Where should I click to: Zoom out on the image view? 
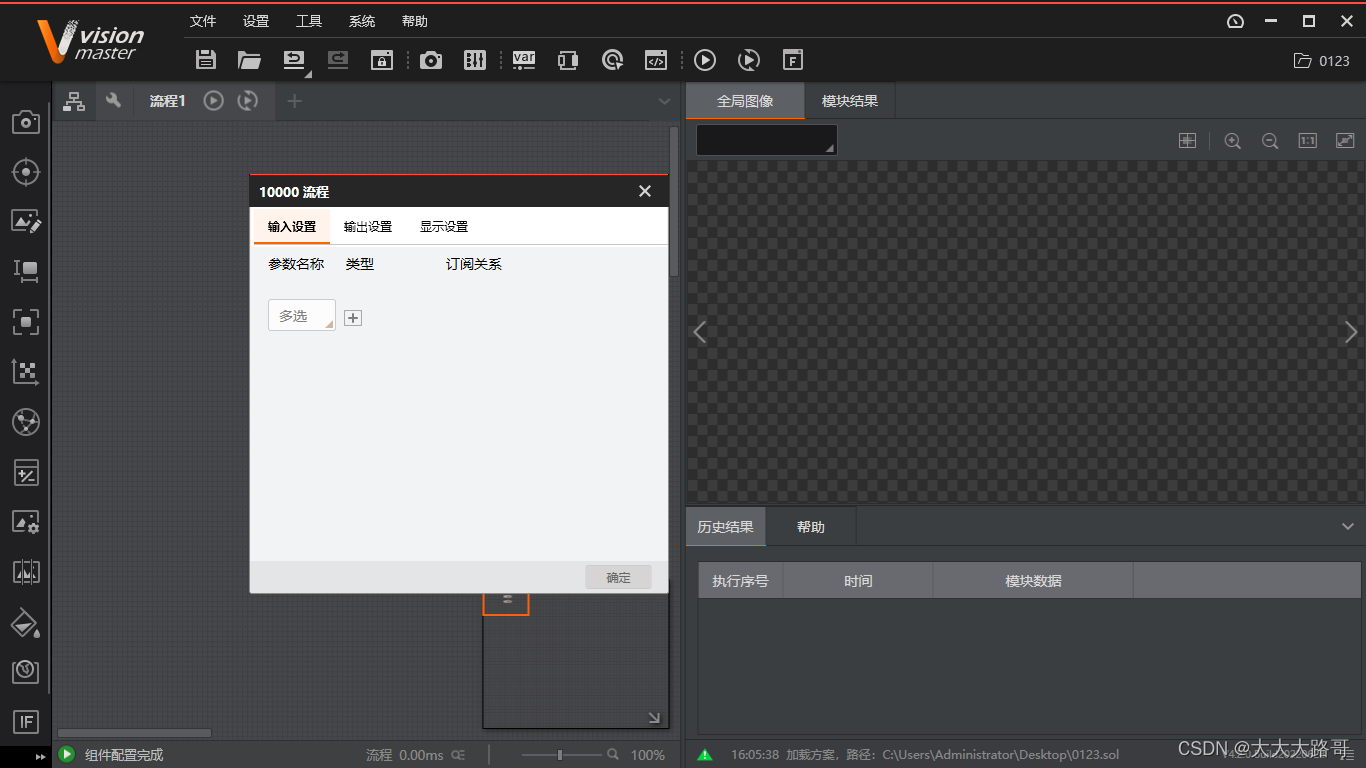coord(1270,141)
